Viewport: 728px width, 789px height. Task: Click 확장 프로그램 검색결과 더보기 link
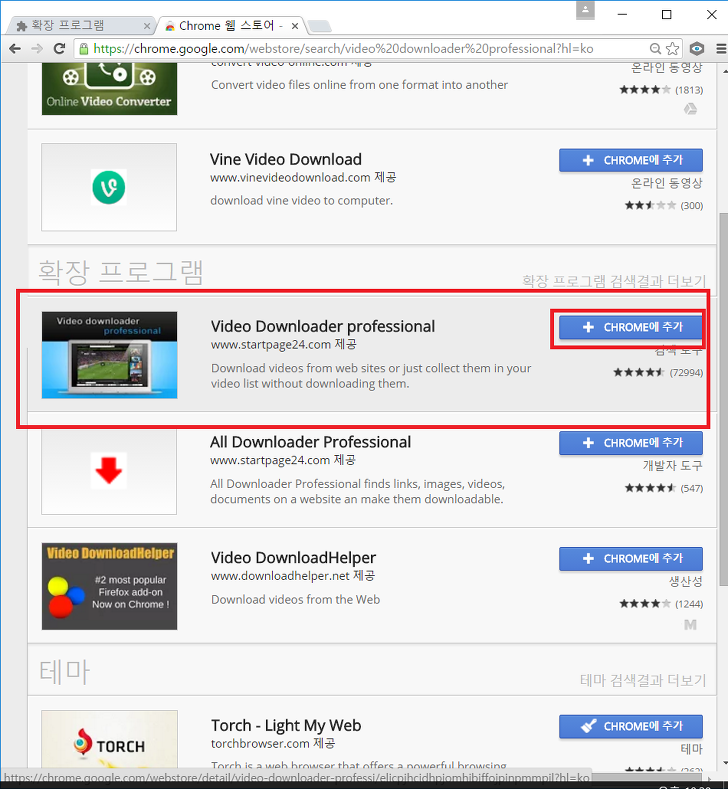[614, 281]
